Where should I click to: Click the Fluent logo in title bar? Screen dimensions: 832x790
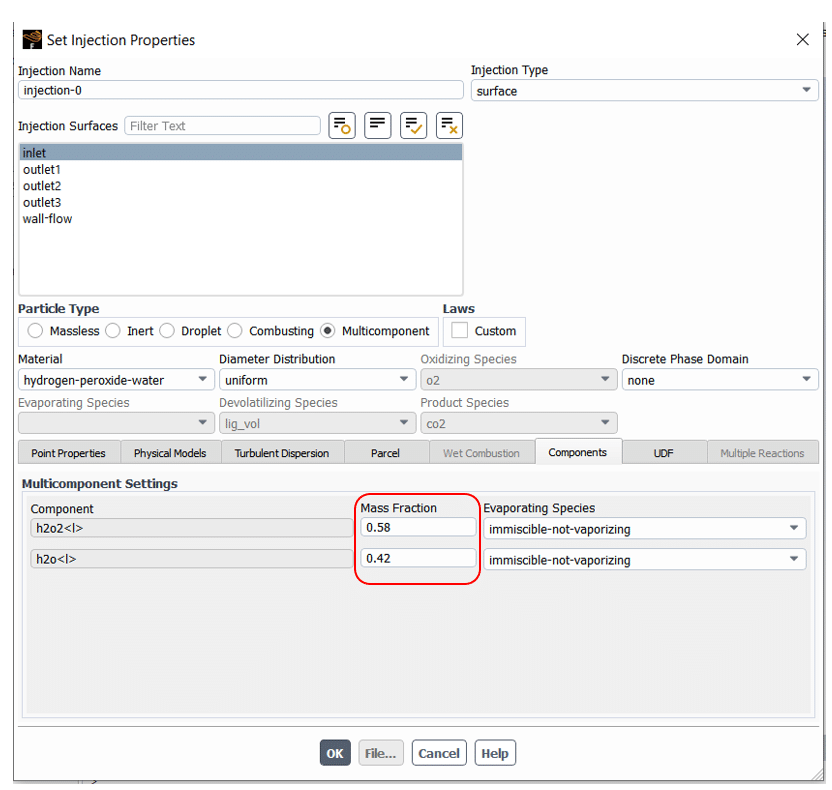(x=32, y=40)
